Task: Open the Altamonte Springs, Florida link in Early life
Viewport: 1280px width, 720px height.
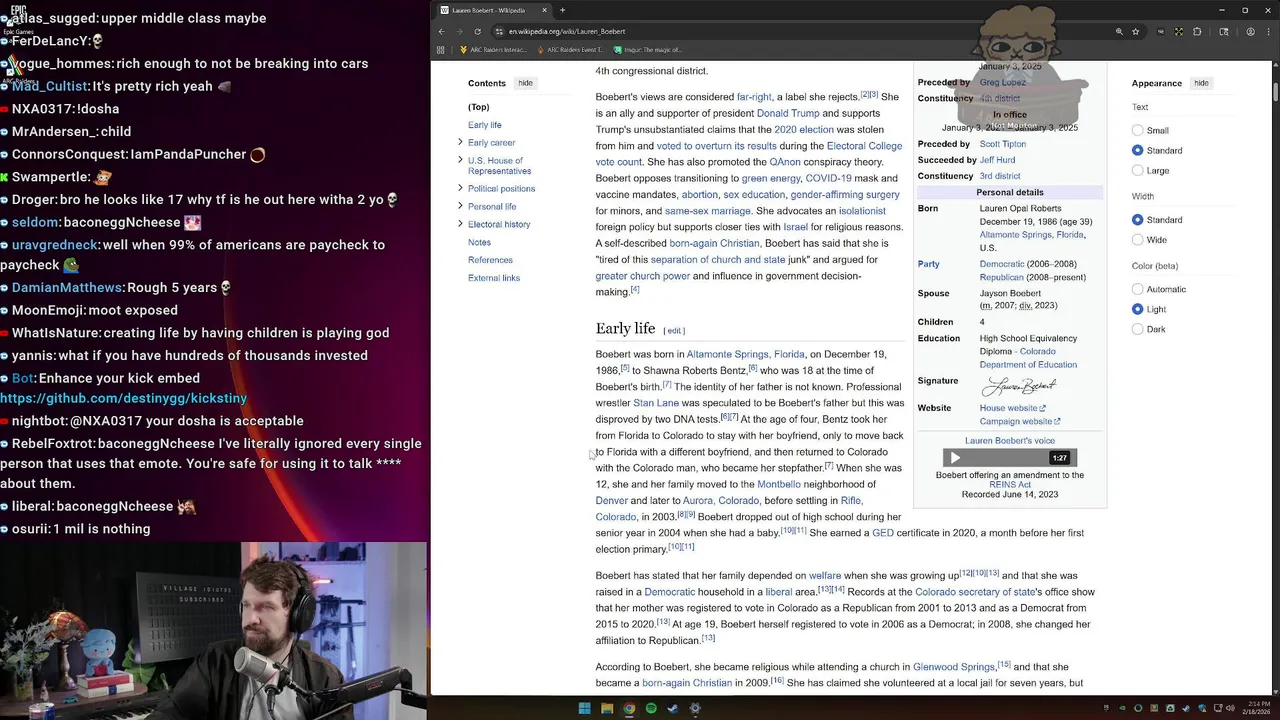Action: 745,354
